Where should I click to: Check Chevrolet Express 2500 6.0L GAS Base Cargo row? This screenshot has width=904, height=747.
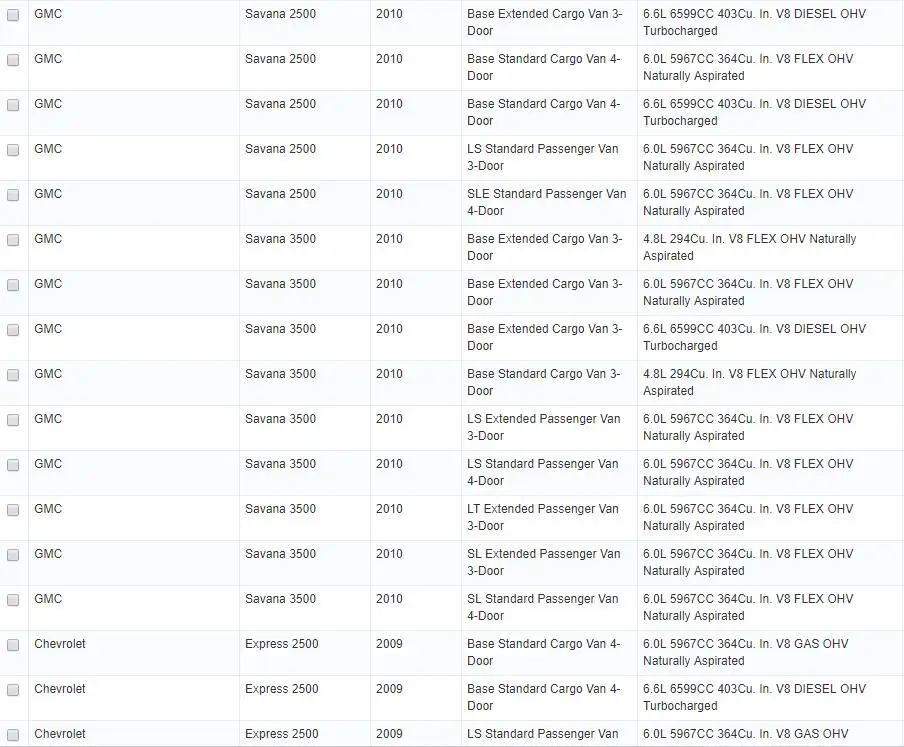click(x=13, y=644)
